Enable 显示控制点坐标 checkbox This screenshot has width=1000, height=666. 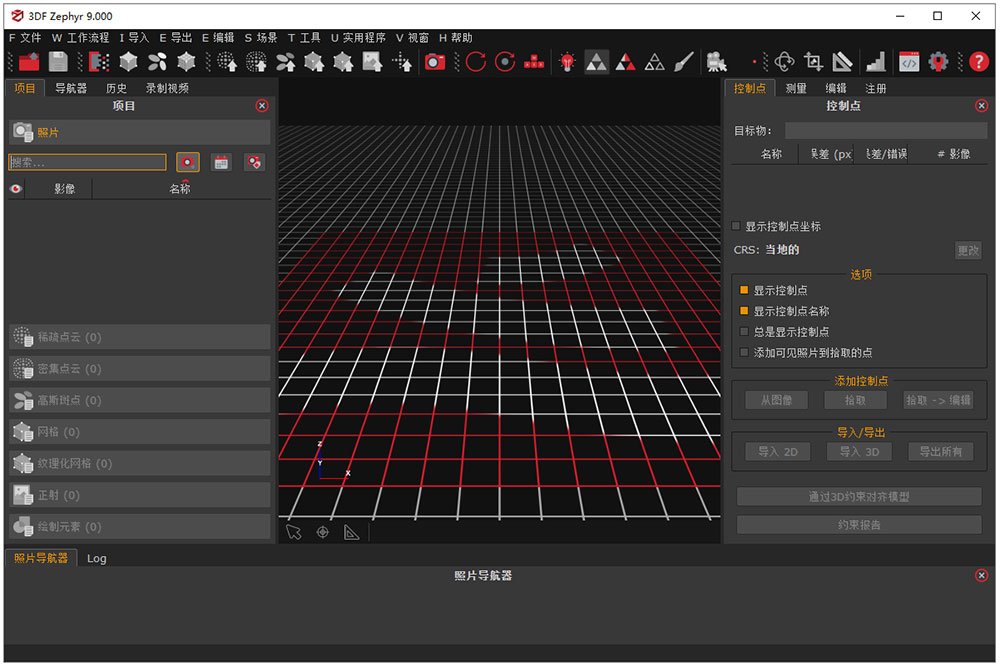click(x=736, y=226)
